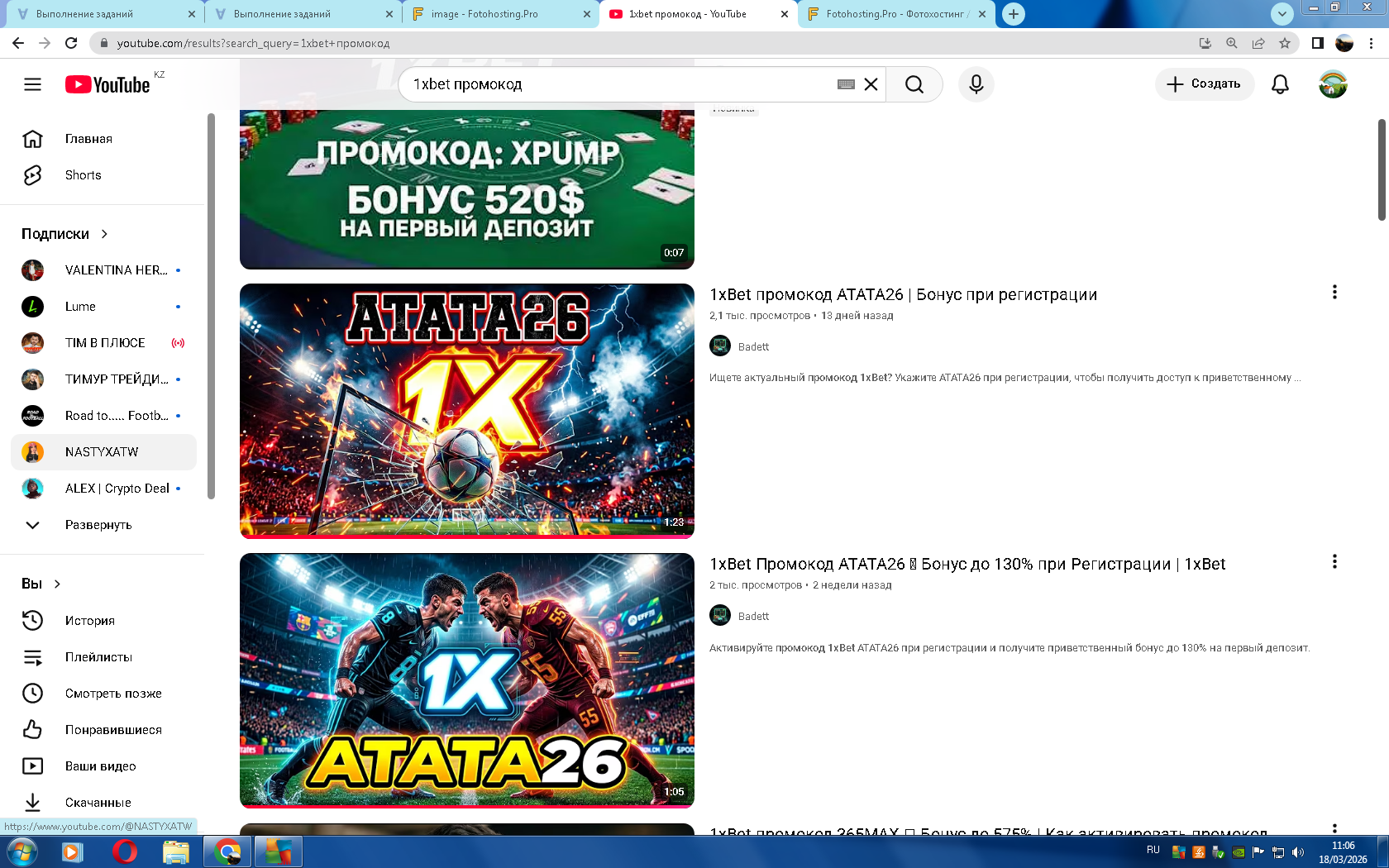Image resolution: width=1389 pixels, height=868 pixels.
Task: Bookmark this page with the star
Action: pyautogui.click(x=1285, y=43)
